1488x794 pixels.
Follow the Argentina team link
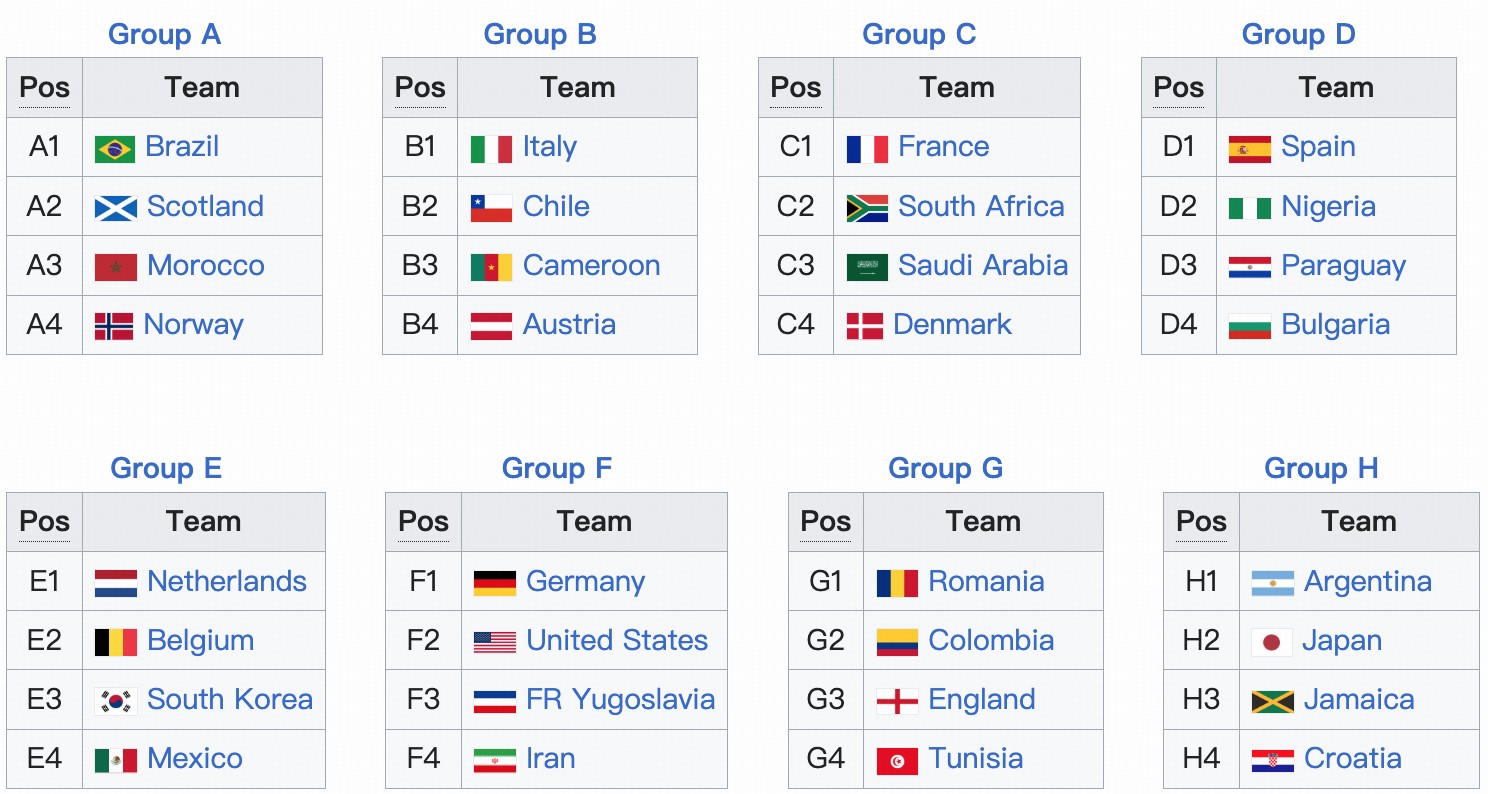tap(1367, 582)
